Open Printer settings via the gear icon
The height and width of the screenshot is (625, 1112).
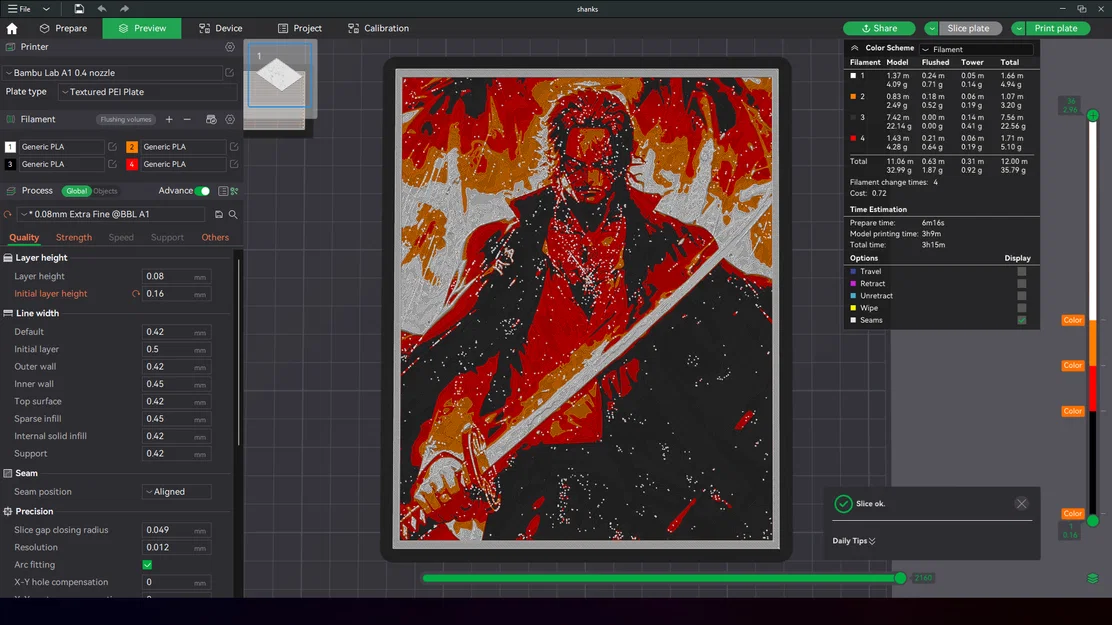tap(230, 46)
